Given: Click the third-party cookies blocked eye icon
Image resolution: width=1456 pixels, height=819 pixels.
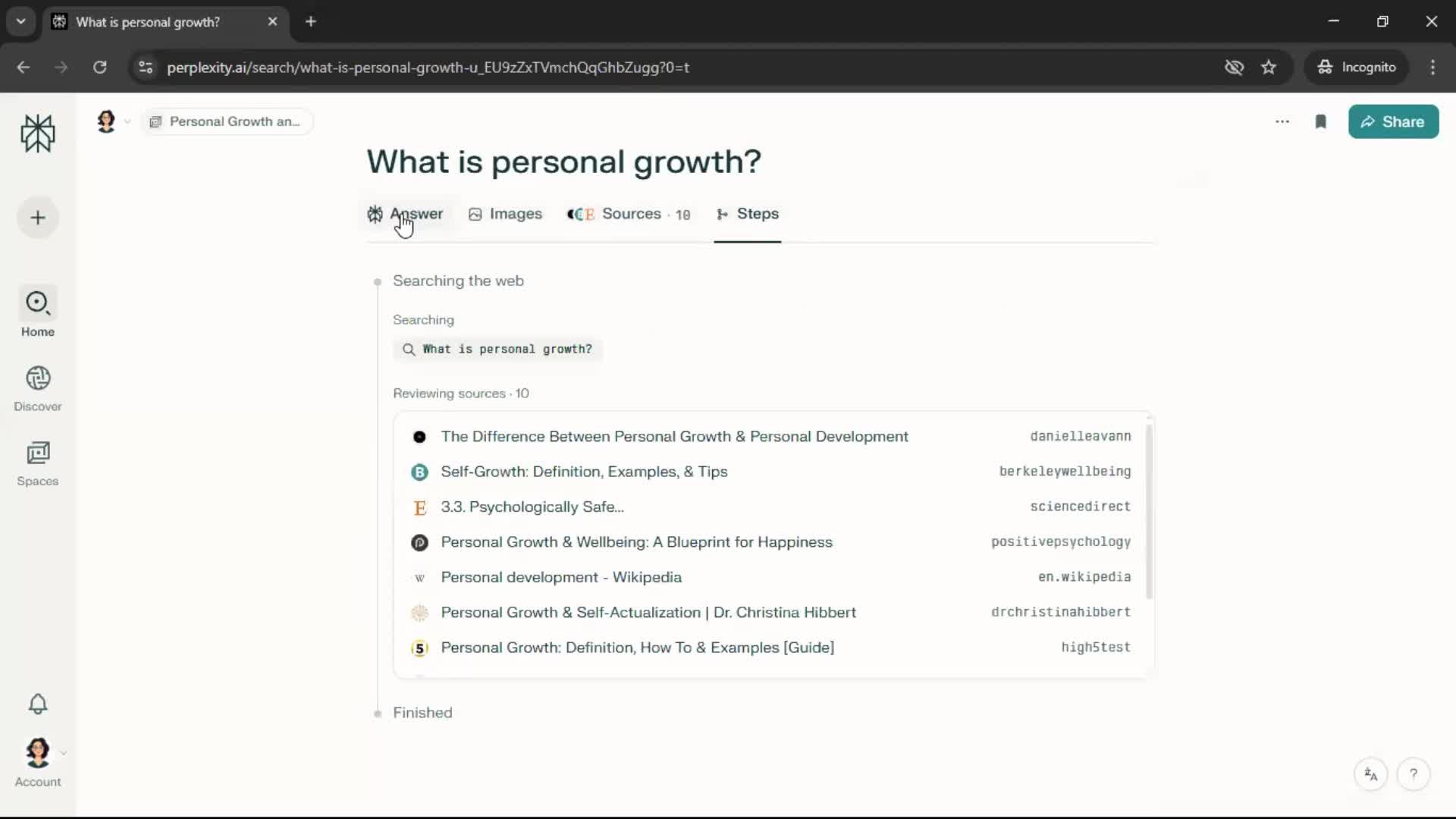Looking at the screenshot, I should [1234, 67].
